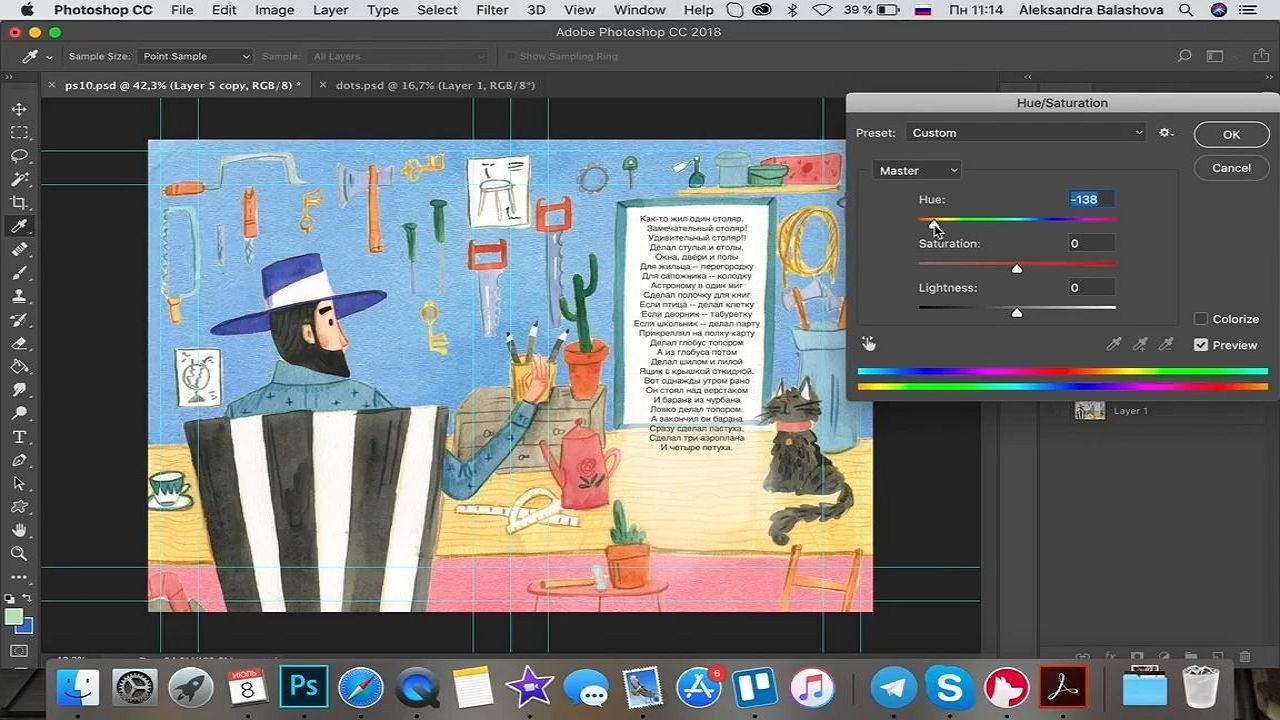This screenshot has height=720, width=1280.
Task: Select the Rectangular Marquee tool
Action: 19,132
